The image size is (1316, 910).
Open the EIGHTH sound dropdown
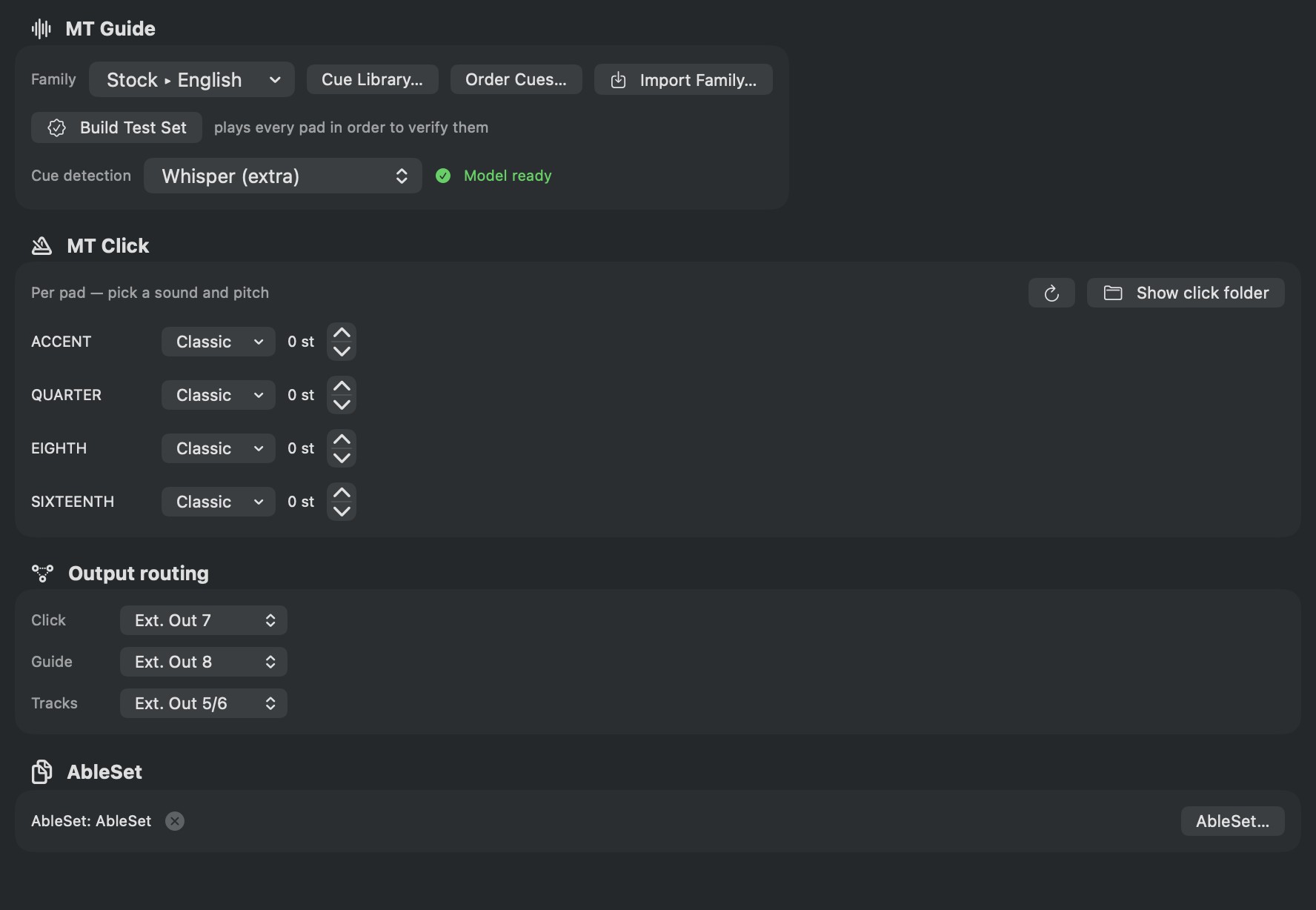tap(219, 448)
